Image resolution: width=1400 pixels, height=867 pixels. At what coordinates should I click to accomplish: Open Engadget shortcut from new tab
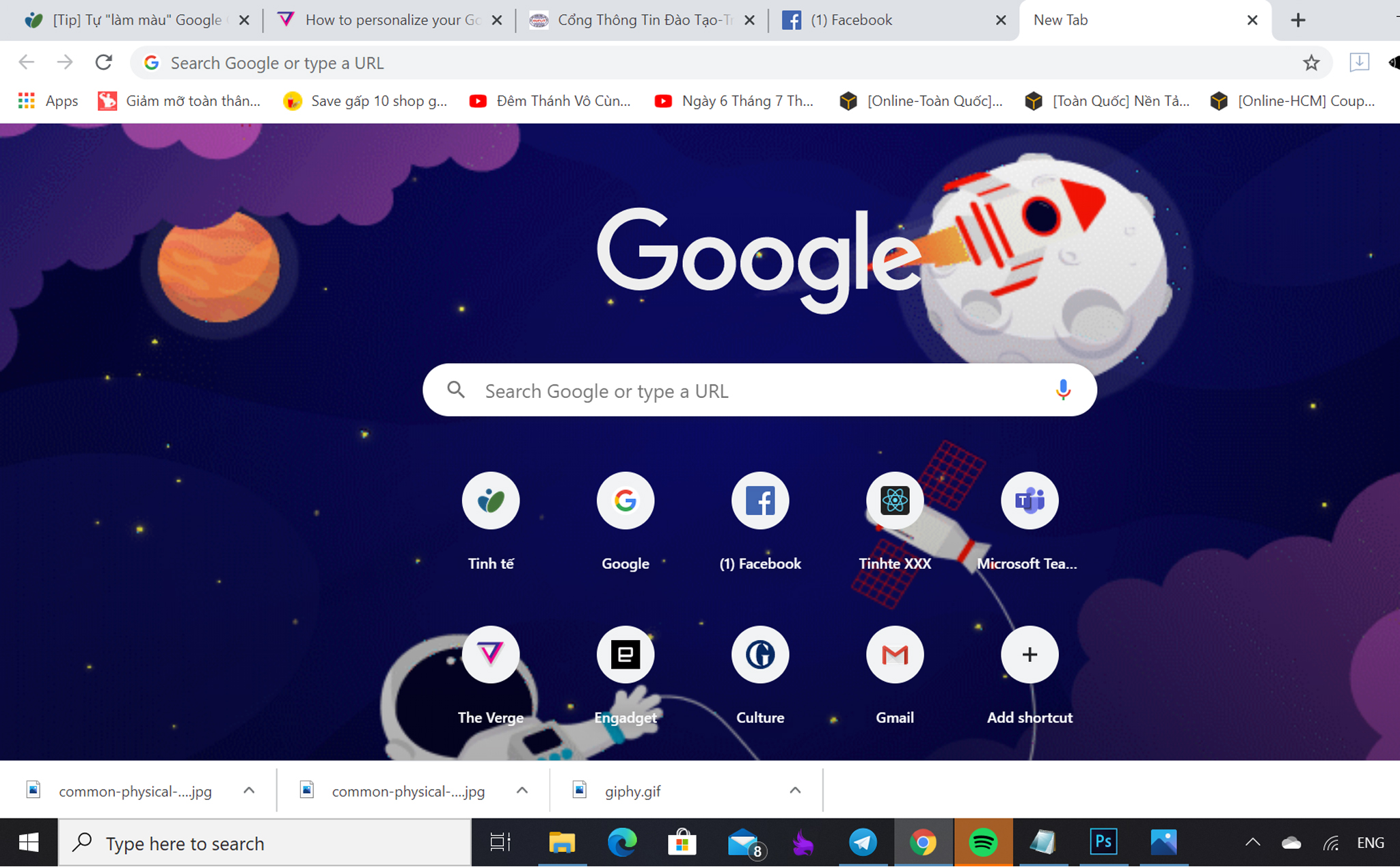625,655
